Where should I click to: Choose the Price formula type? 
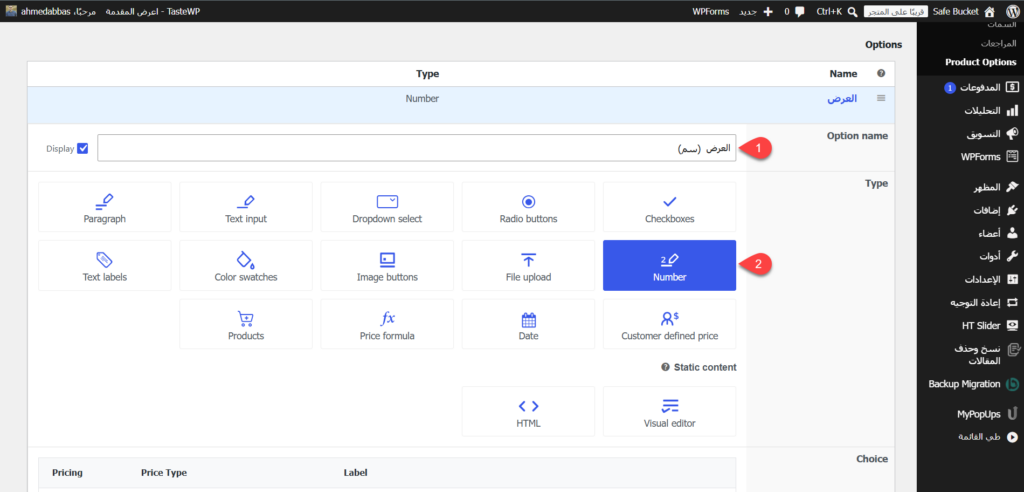387,324
